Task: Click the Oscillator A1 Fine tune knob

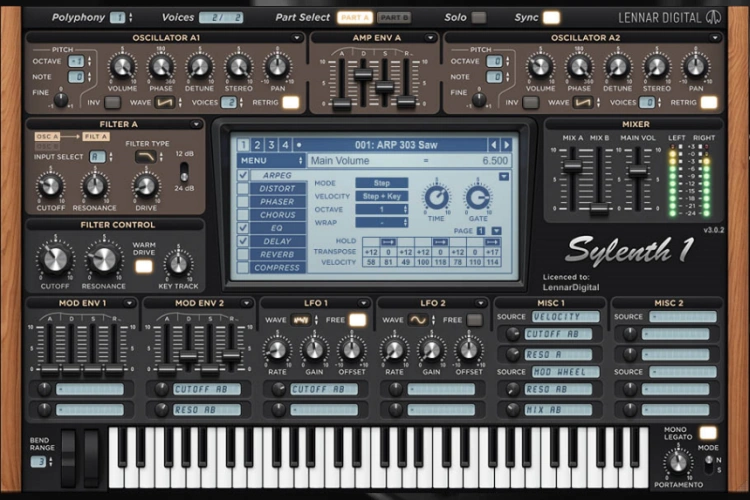Action: 61,100
